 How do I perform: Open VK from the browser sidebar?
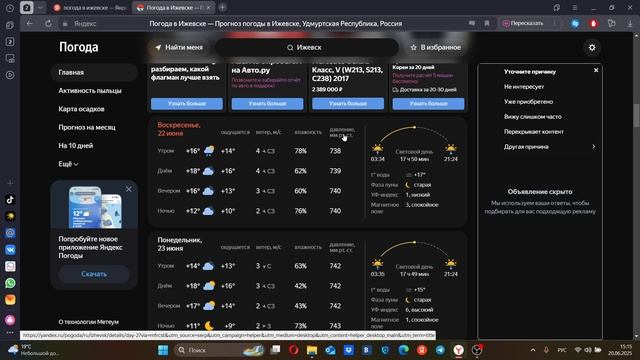click(10, 249)
